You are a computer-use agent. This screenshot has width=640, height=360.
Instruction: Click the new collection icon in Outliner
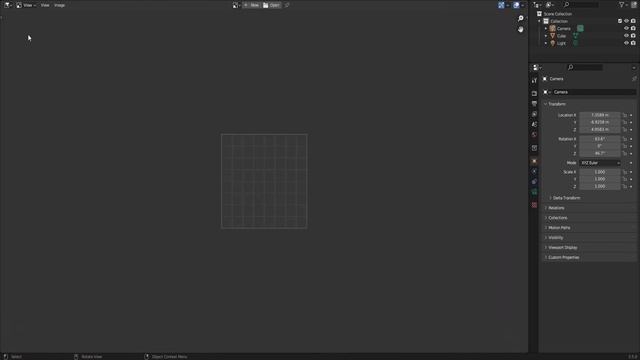[634, 5]
